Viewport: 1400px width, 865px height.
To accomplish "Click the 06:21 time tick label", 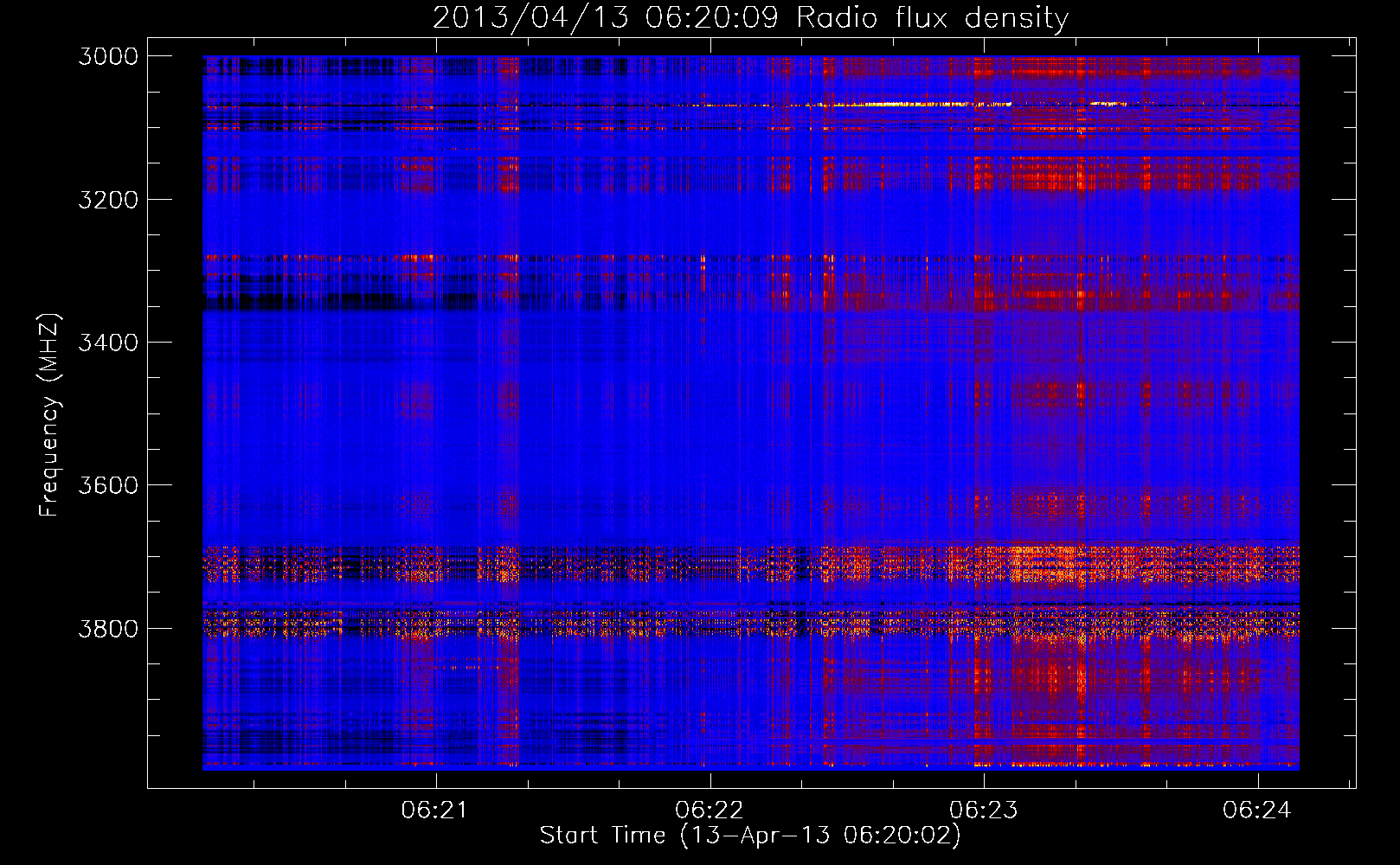I will pyautogui.click(x=435, y=810).
